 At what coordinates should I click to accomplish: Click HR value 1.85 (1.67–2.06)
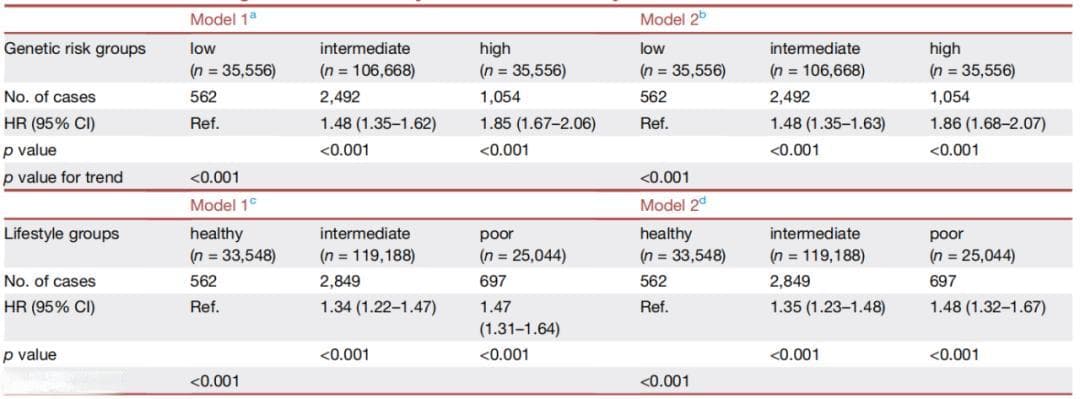[x=537, y=125]
